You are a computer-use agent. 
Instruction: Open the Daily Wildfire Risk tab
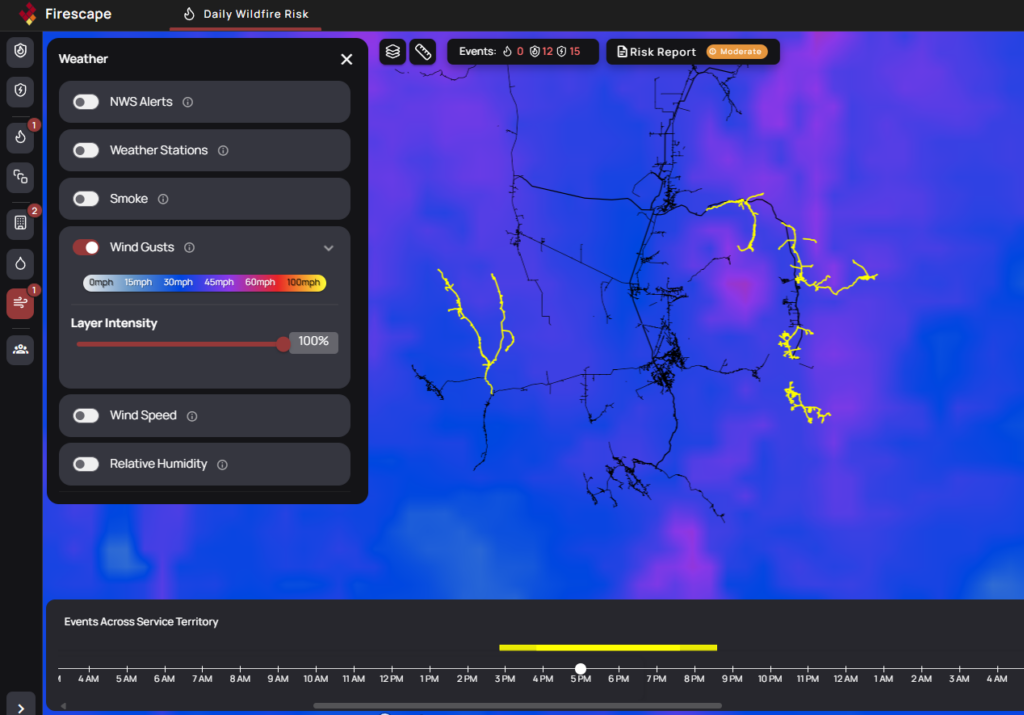246,14
